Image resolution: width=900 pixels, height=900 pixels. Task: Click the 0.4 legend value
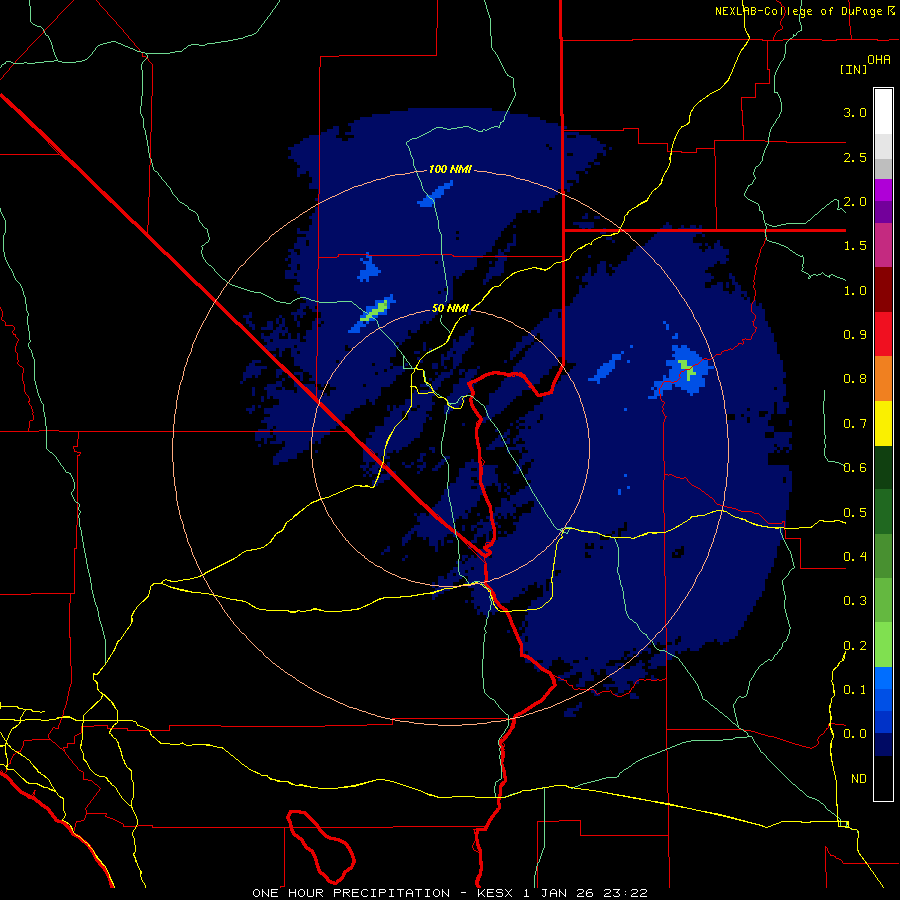[x=855, y=556]
